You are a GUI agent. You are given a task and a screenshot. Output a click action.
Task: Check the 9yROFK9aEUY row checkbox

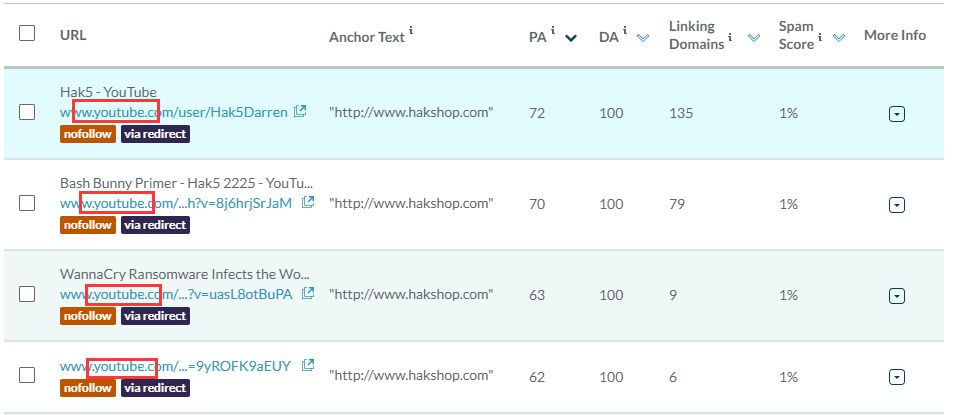coord(27,375)
